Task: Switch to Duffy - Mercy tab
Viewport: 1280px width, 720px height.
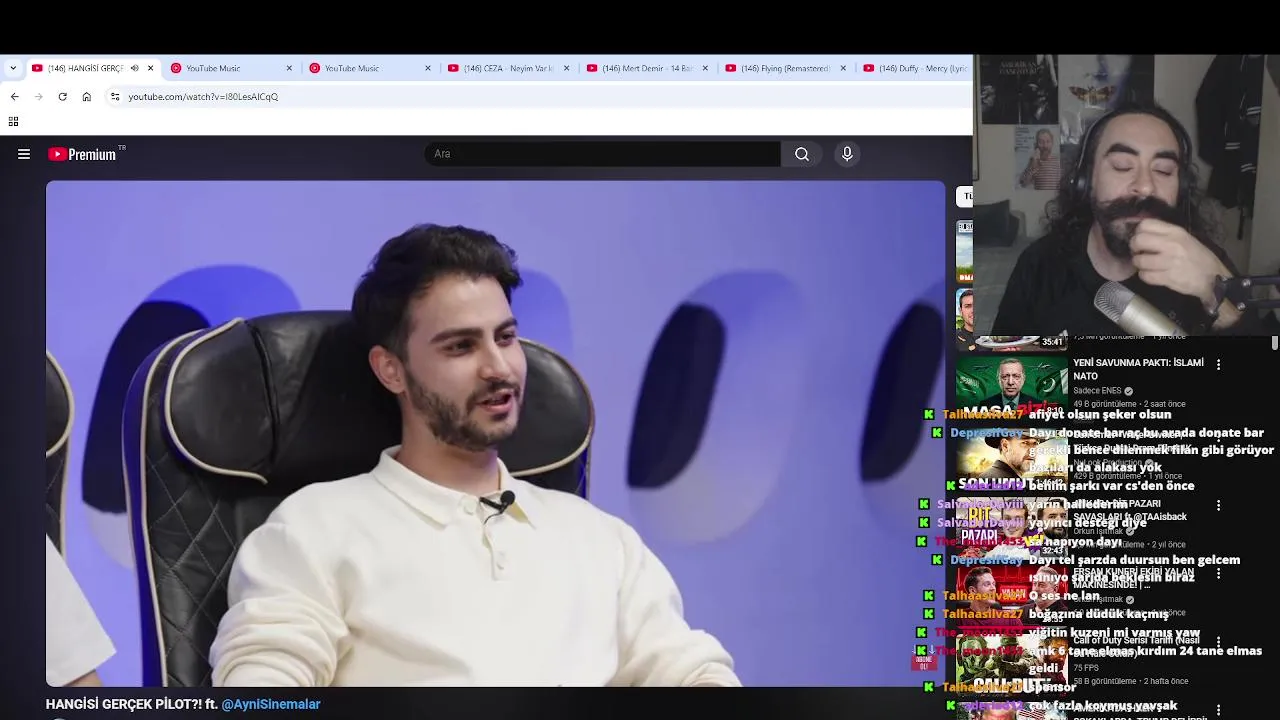Action: [x=915, y=68]
